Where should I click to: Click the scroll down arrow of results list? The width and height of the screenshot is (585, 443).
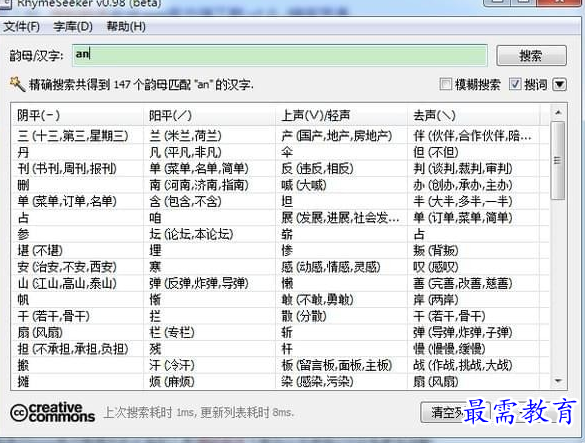click(558, 381)
